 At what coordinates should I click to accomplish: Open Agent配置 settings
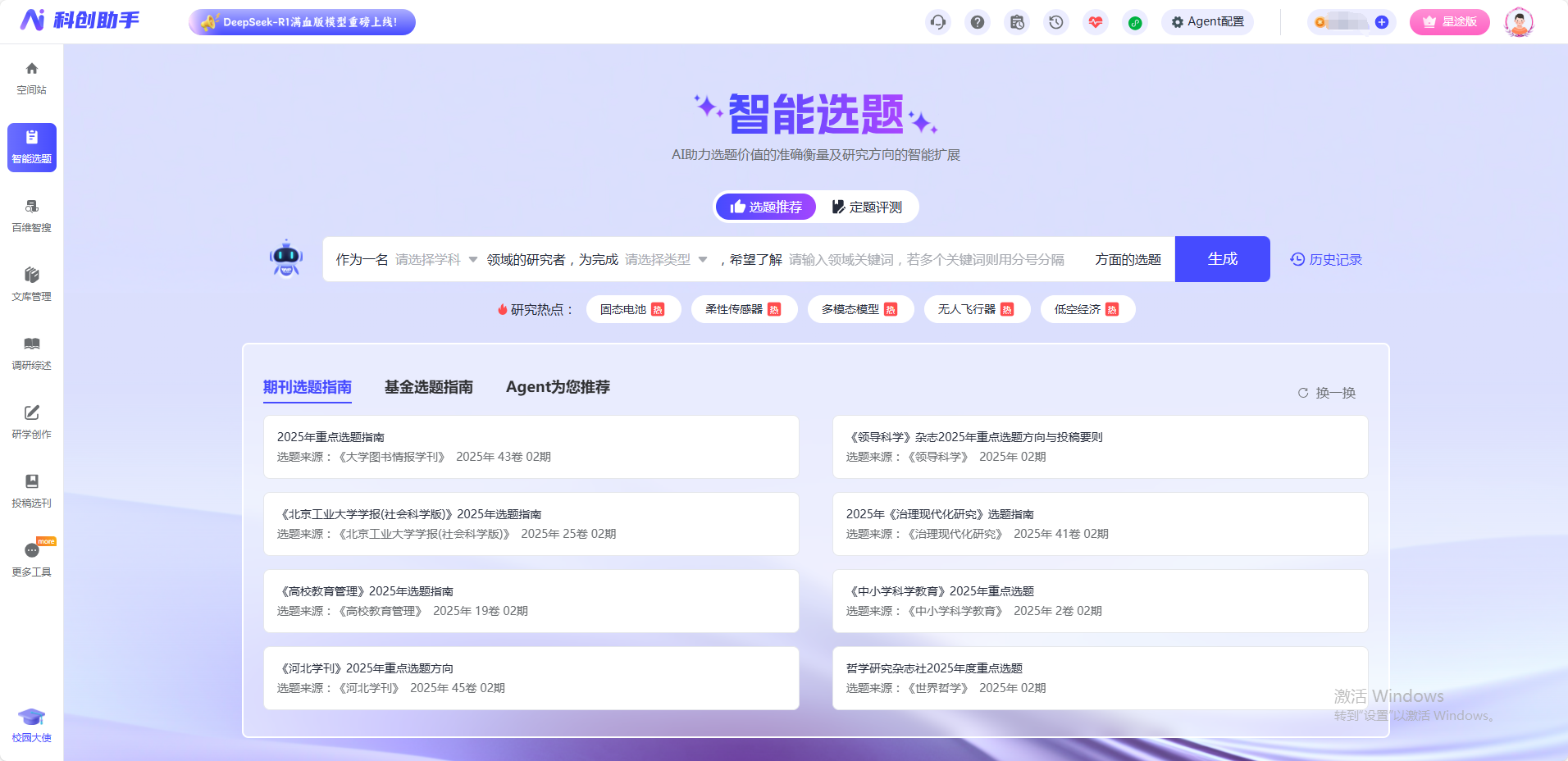[1207, 22]
